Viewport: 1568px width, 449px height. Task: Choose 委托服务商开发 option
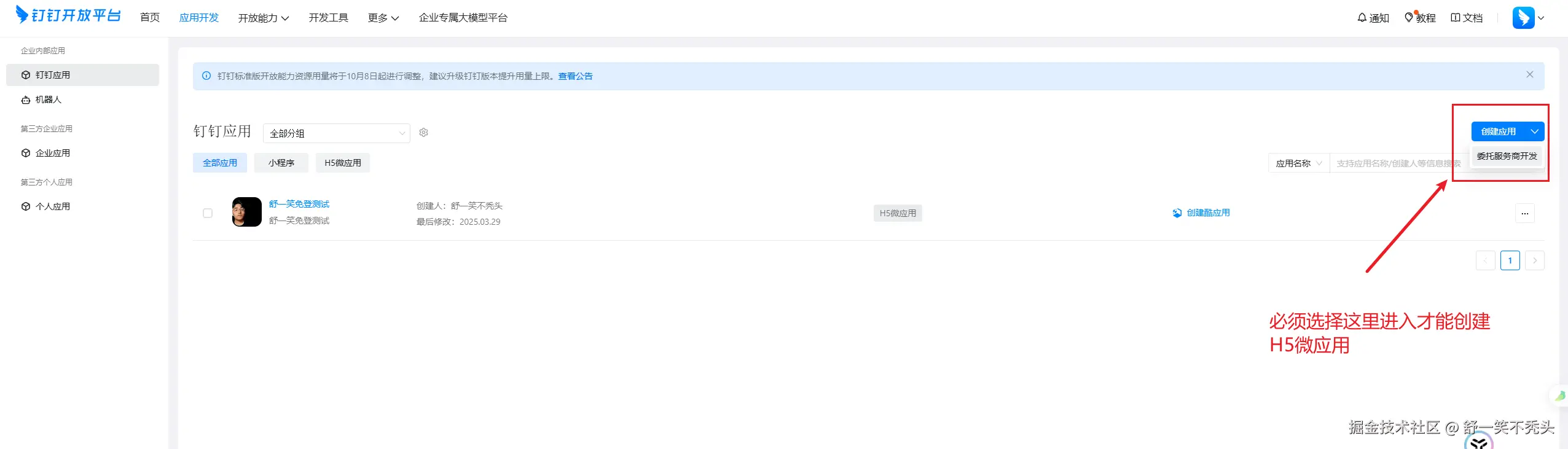1507,156
